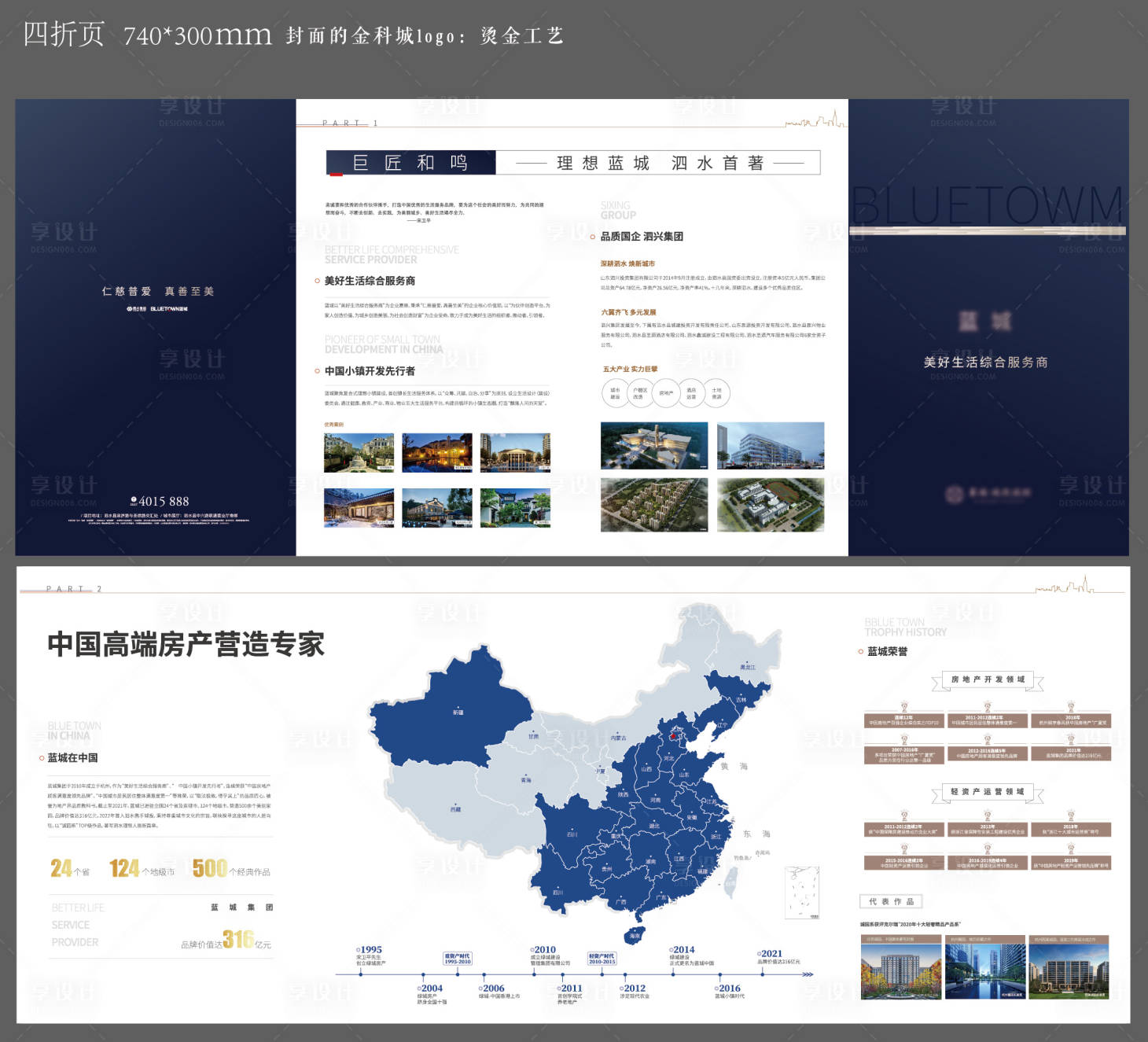
Task: Click the '理想蓝城 泗水首著' headline
Action: (x=659, y=163)
